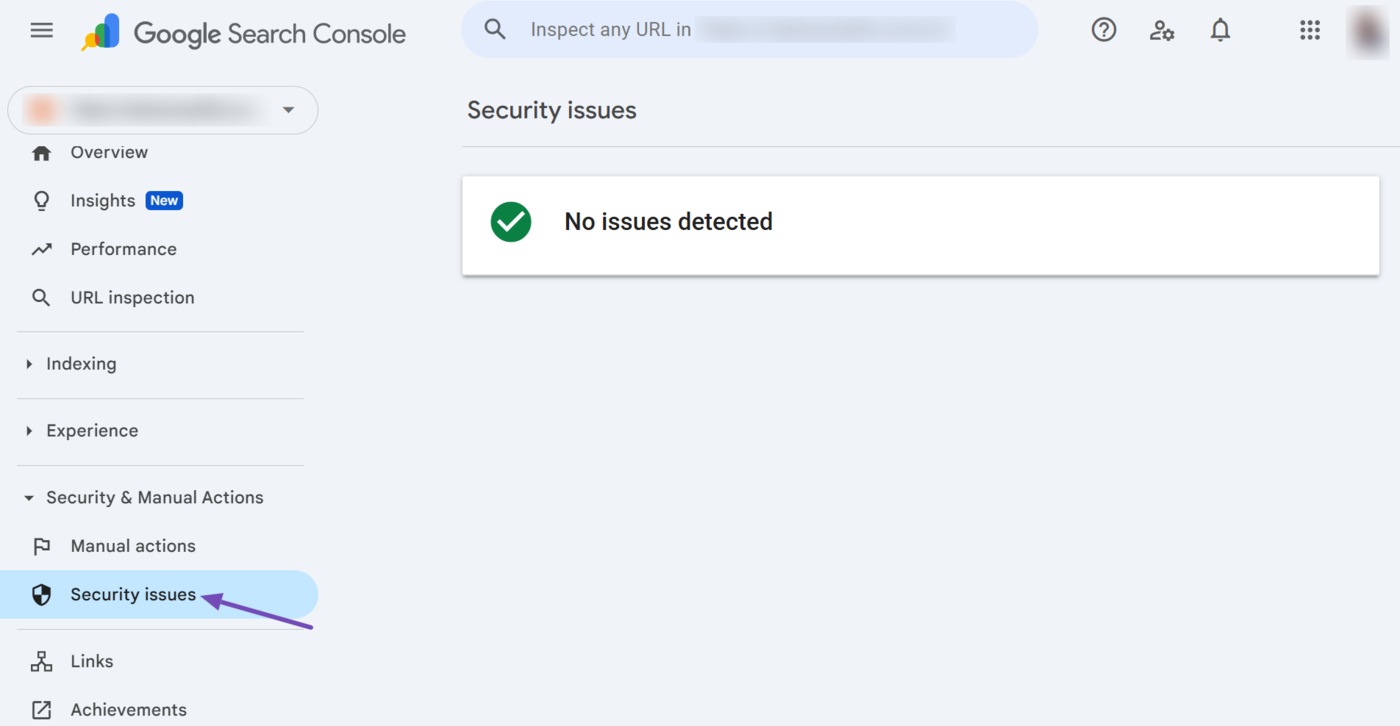This screenshot has height=726, width=1400.
Task: Open the Links report
Action: click(92, 662)
